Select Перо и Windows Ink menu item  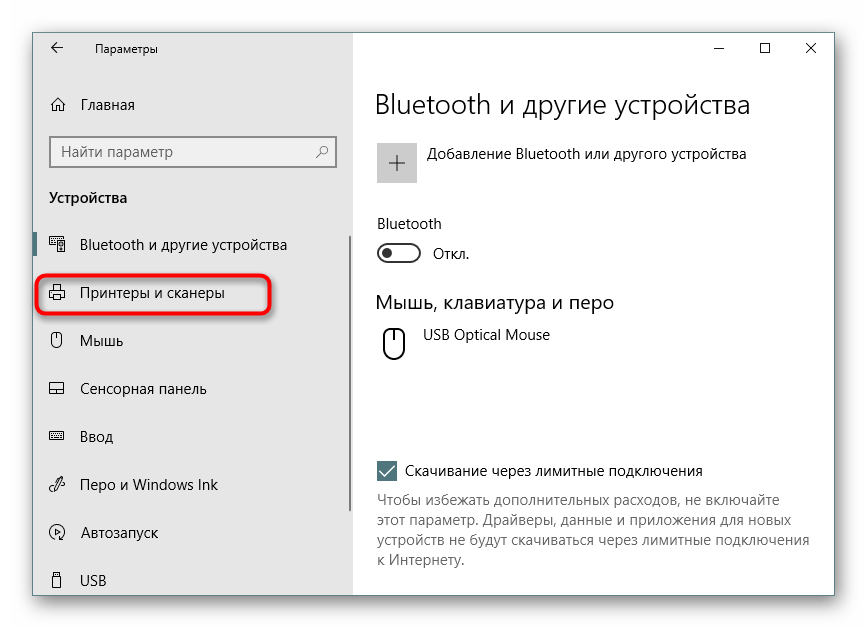[x=148, y=485]
